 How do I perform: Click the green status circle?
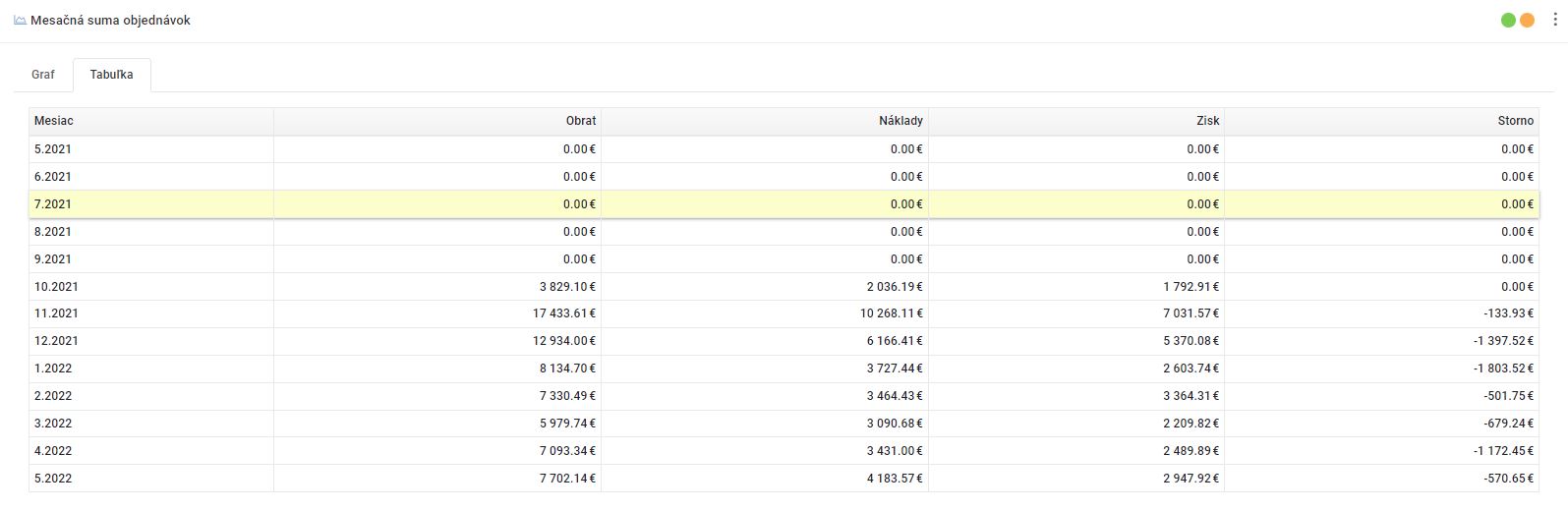point(1508,20)
